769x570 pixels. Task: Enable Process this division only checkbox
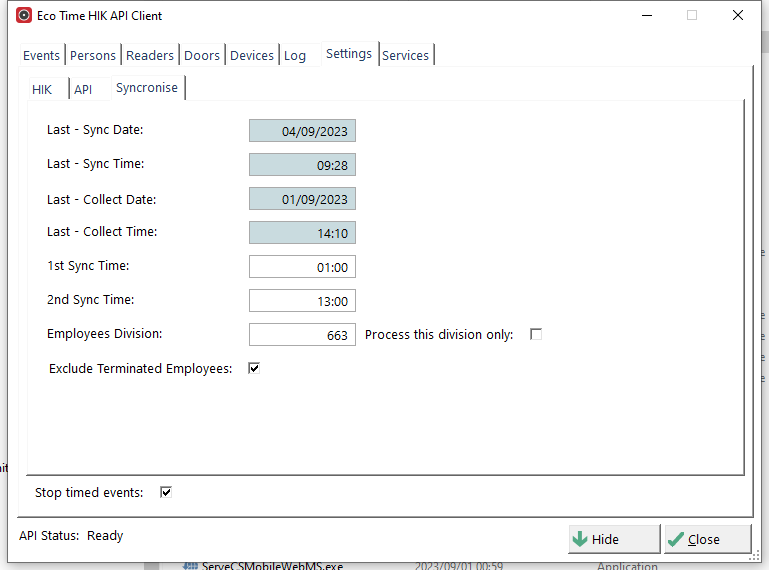536,334
